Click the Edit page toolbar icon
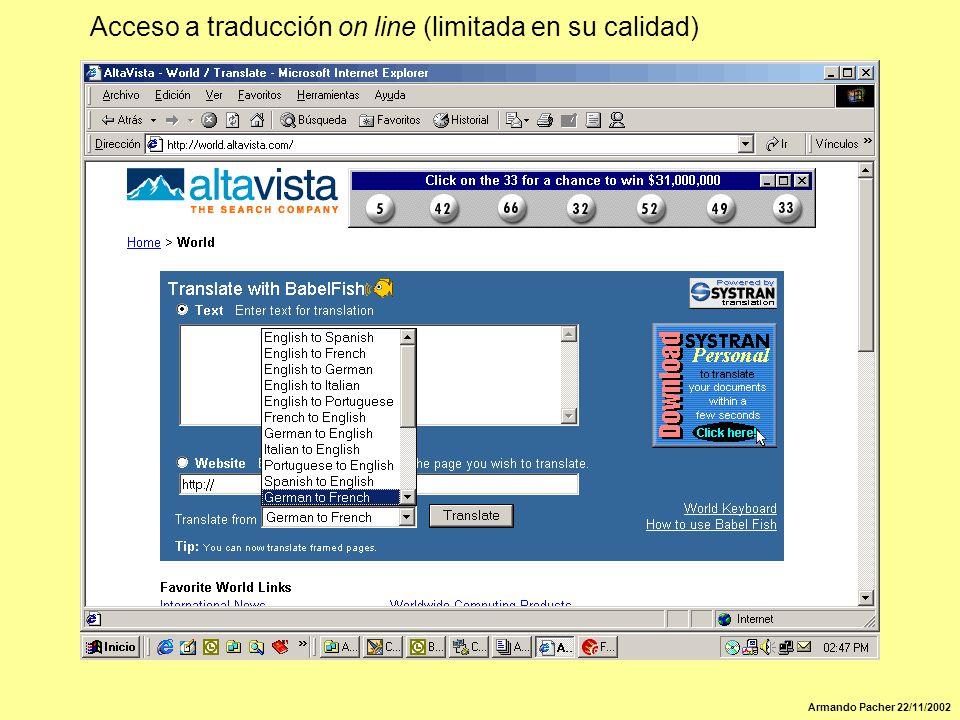The width and height of the screenshot is (960, 720). click(569, 120)
